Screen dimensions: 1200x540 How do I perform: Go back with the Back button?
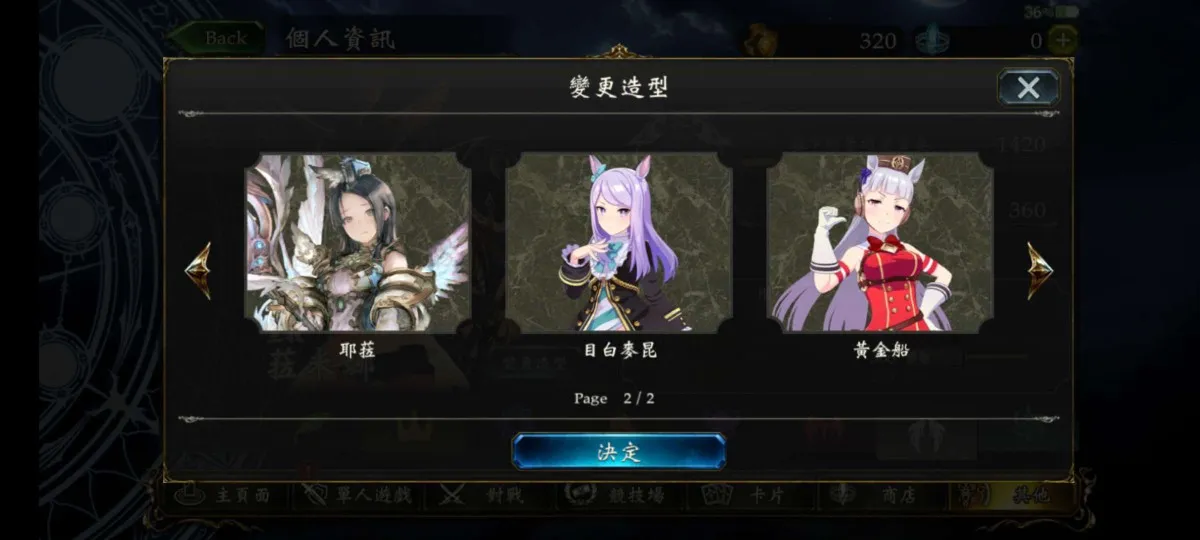(217, 38)
